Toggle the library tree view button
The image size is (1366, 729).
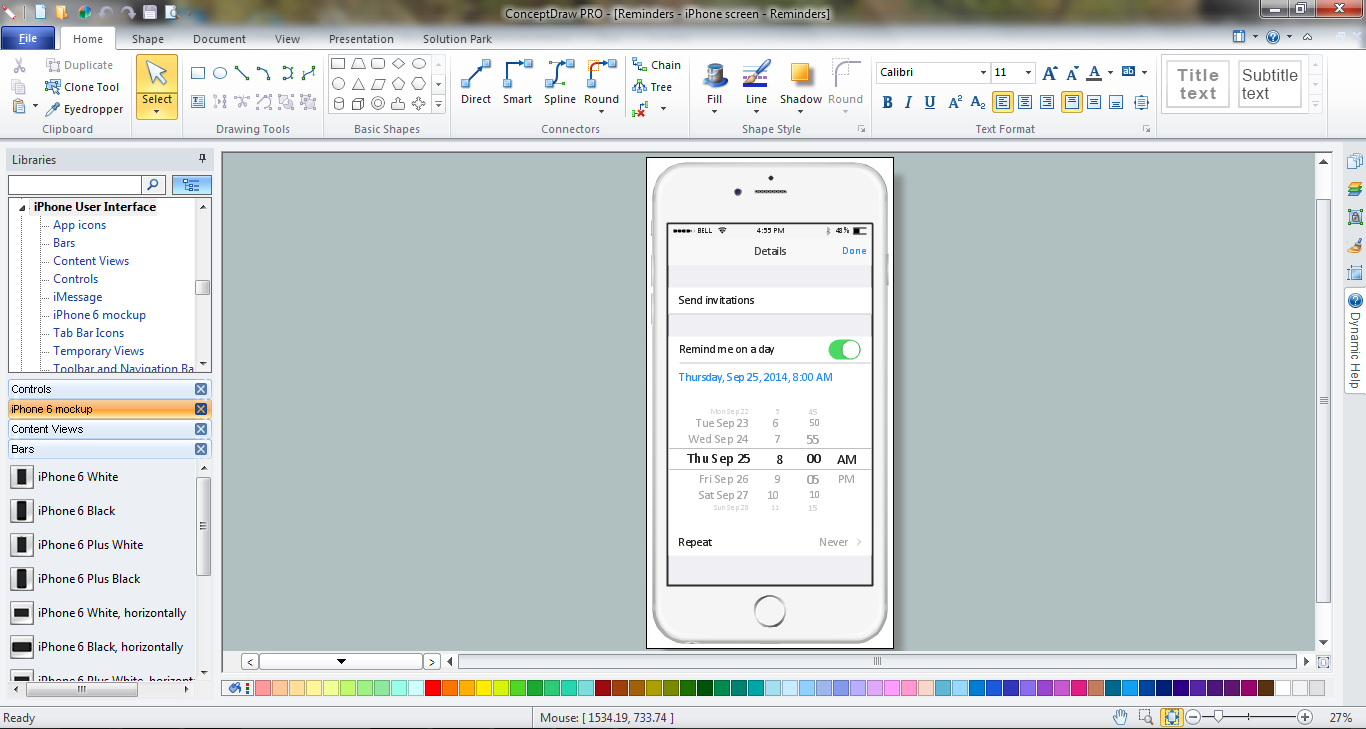[192, 185]
